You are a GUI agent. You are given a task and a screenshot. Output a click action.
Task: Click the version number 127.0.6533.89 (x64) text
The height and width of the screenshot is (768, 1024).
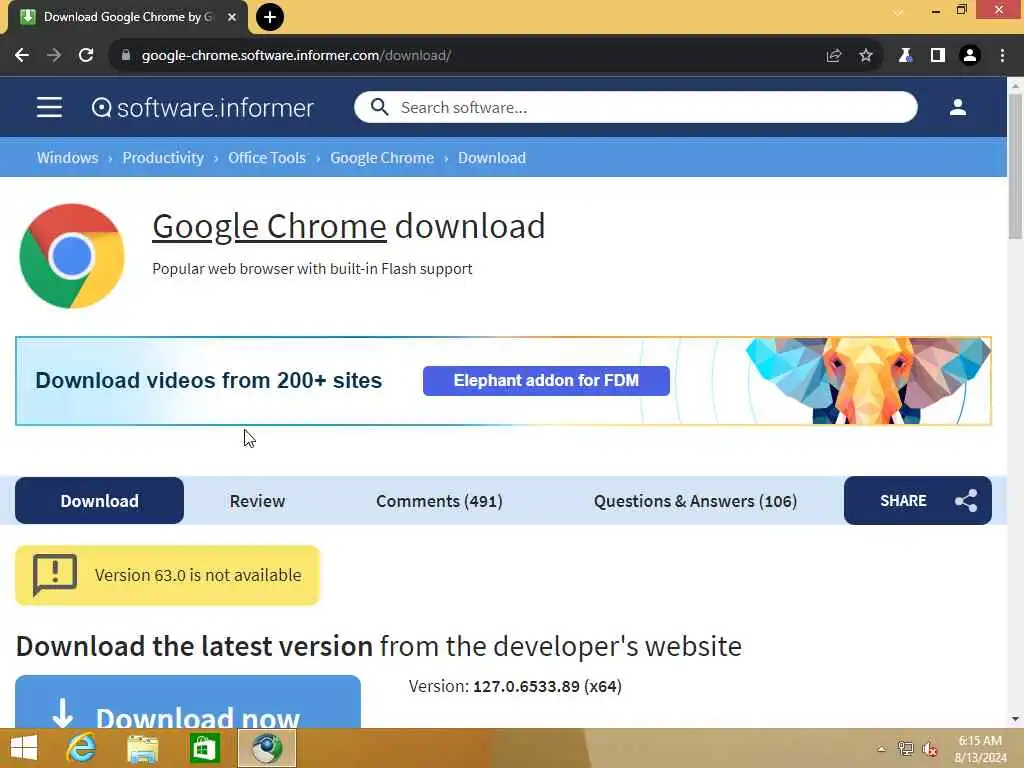point(547,686)
